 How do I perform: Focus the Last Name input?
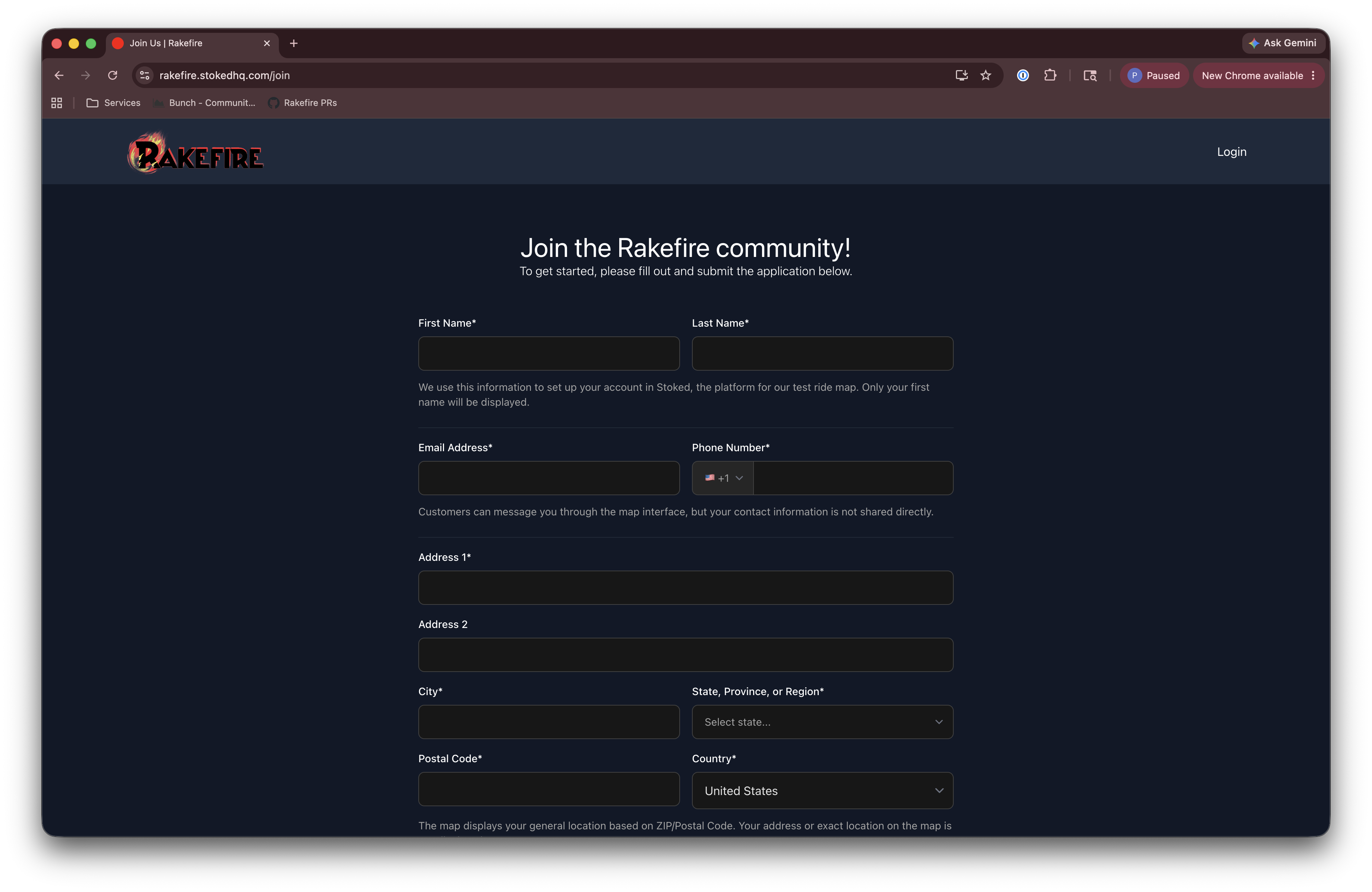click(x=822, y=354)
